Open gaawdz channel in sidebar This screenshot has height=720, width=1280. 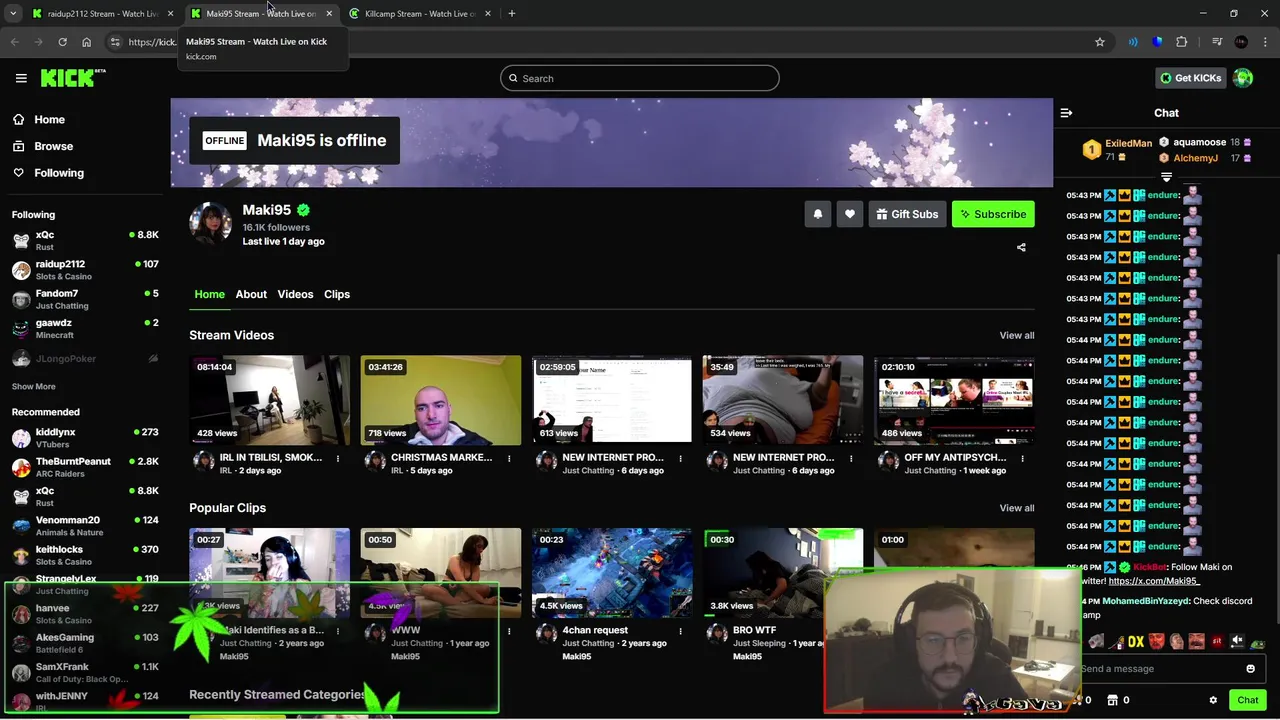tap(85, 328)
